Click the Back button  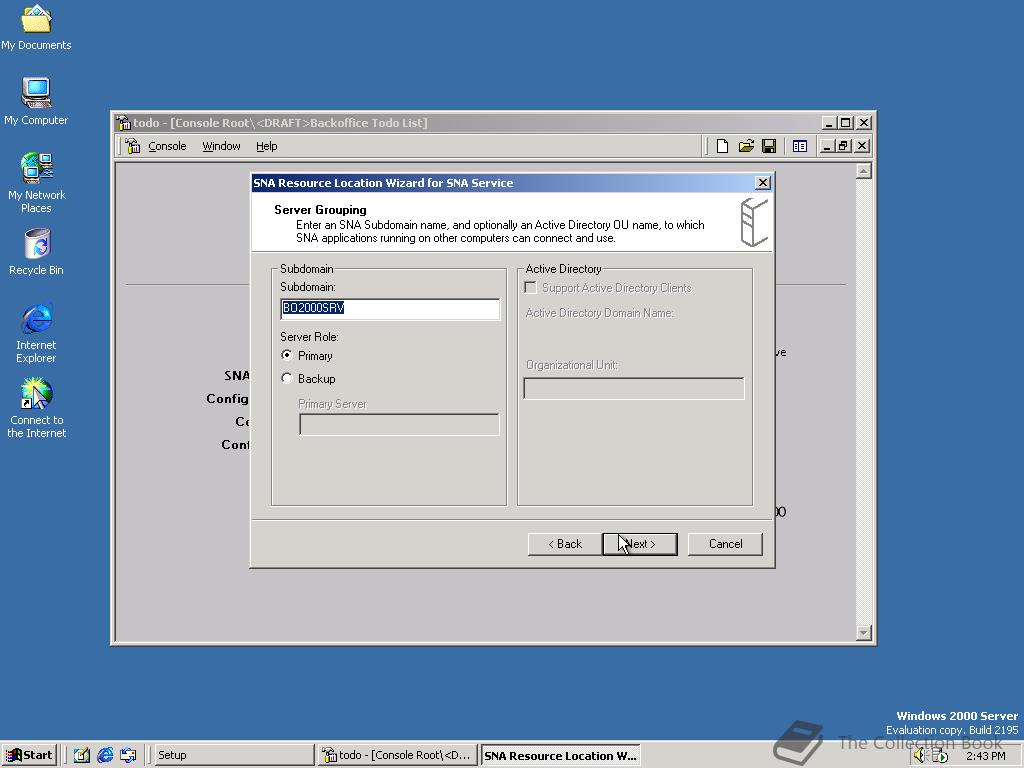[x=565, y=544]
